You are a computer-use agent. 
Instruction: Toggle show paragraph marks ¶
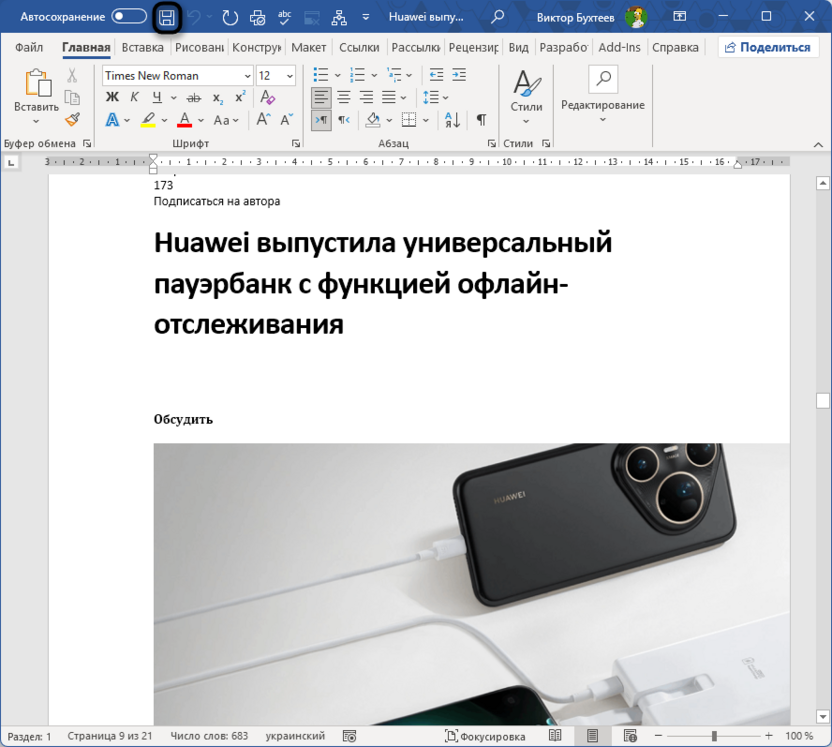tap(481, 120)
